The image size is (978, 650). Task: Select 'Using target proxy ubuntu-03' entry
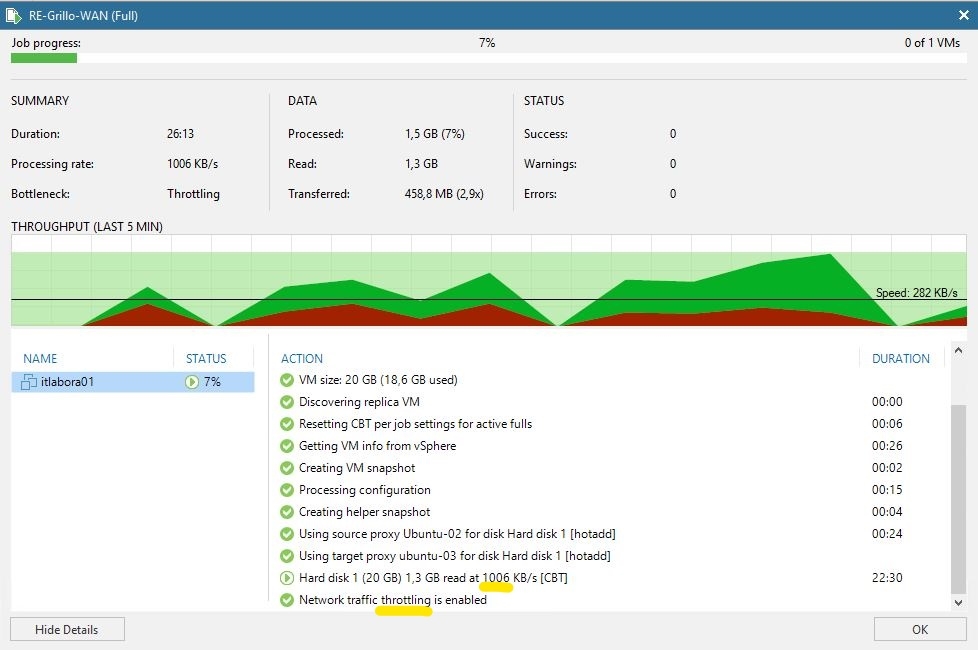point(455,556)
